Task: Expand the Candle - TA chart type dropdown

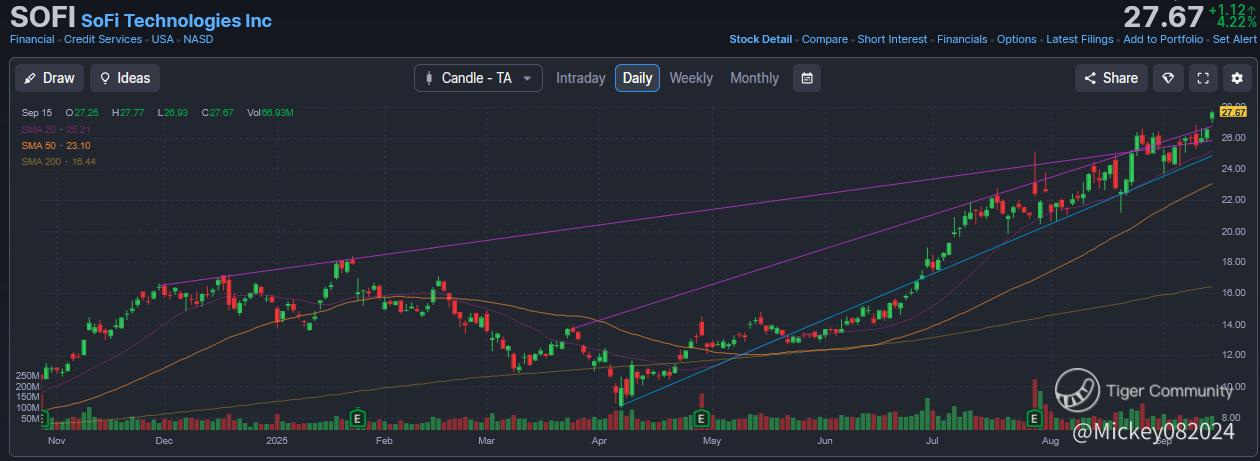Action: [479, 78]
